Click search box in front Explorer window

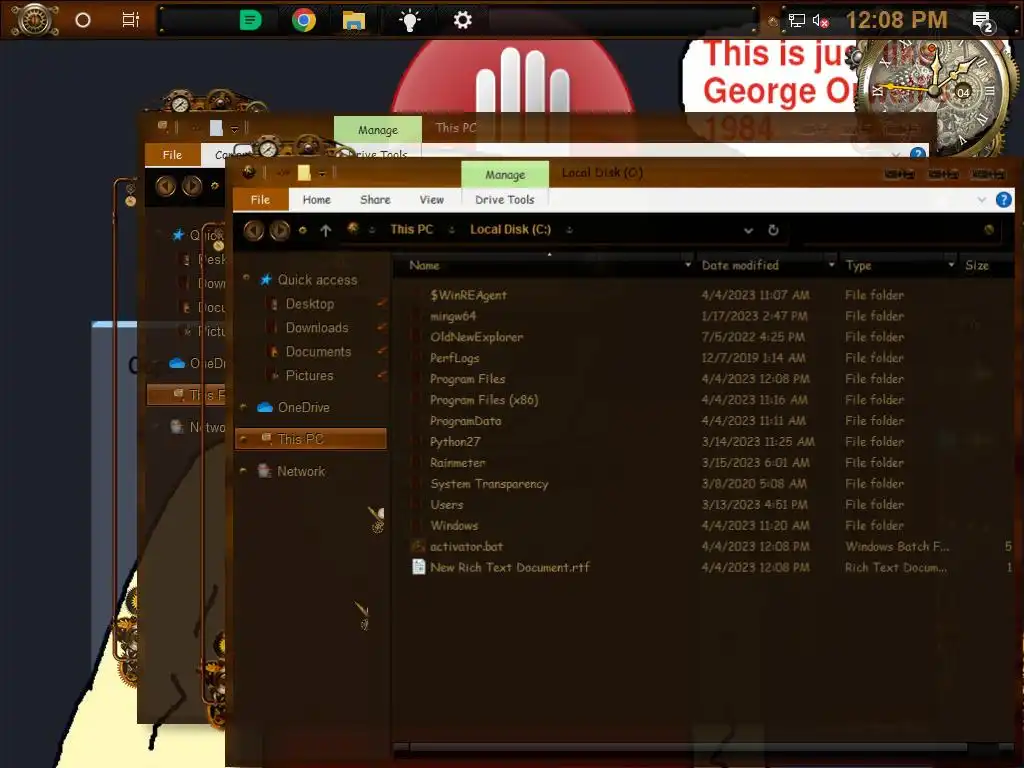(899, 230)
